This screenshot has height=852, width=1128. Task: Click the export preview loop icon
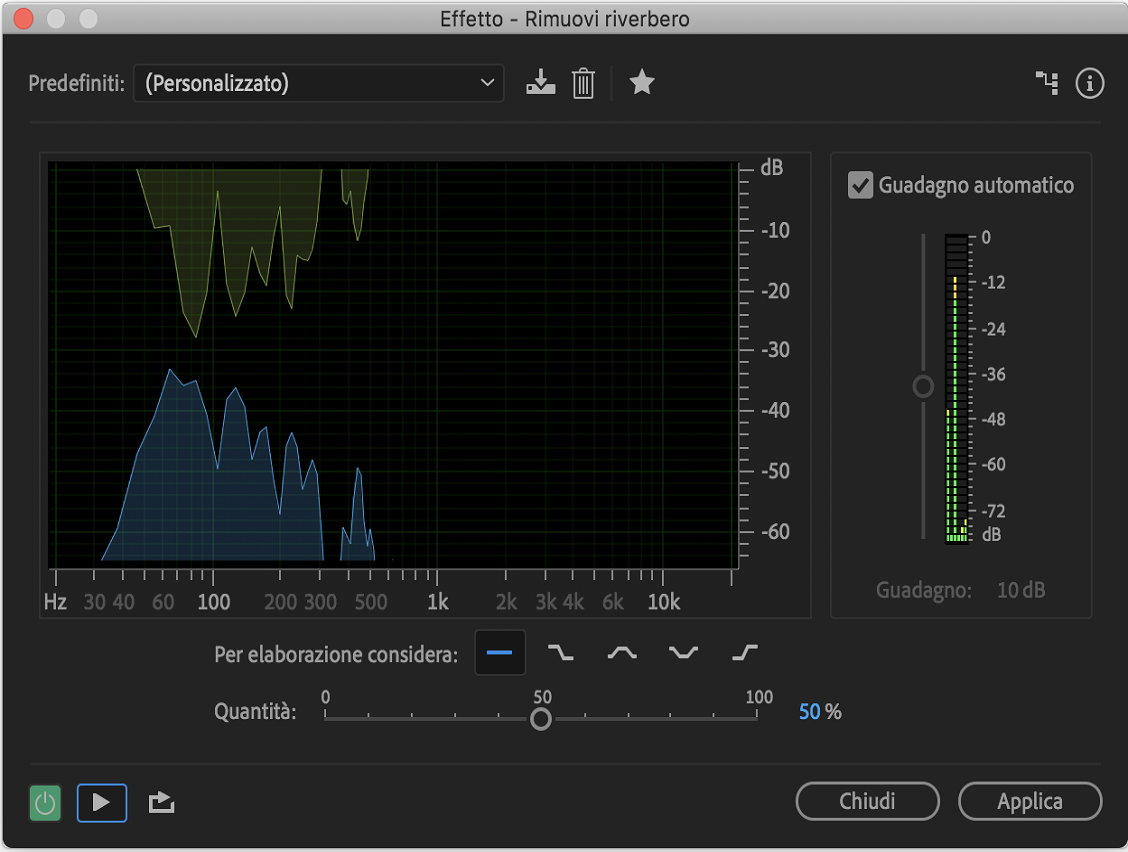161,802
